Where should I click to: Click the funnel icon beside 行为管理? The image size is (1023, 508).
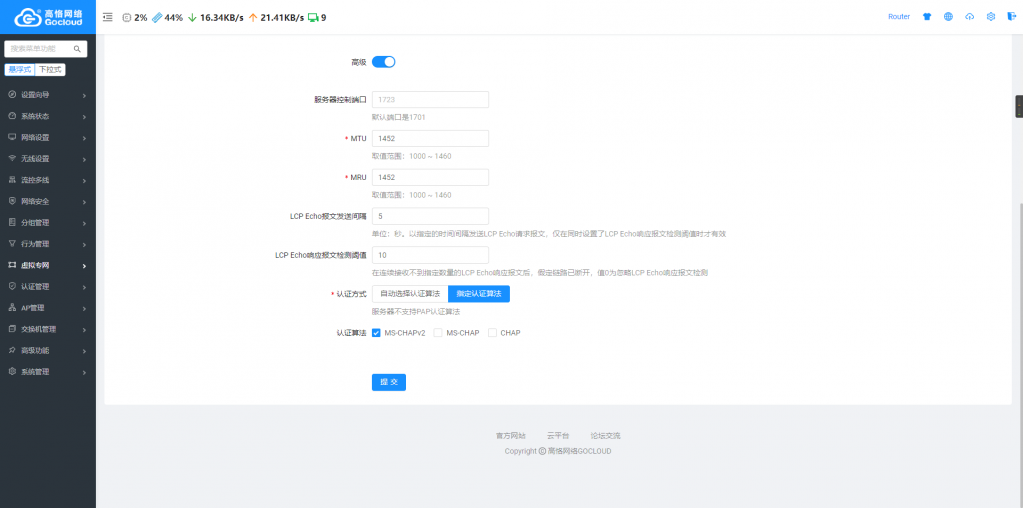pos(12,244)
